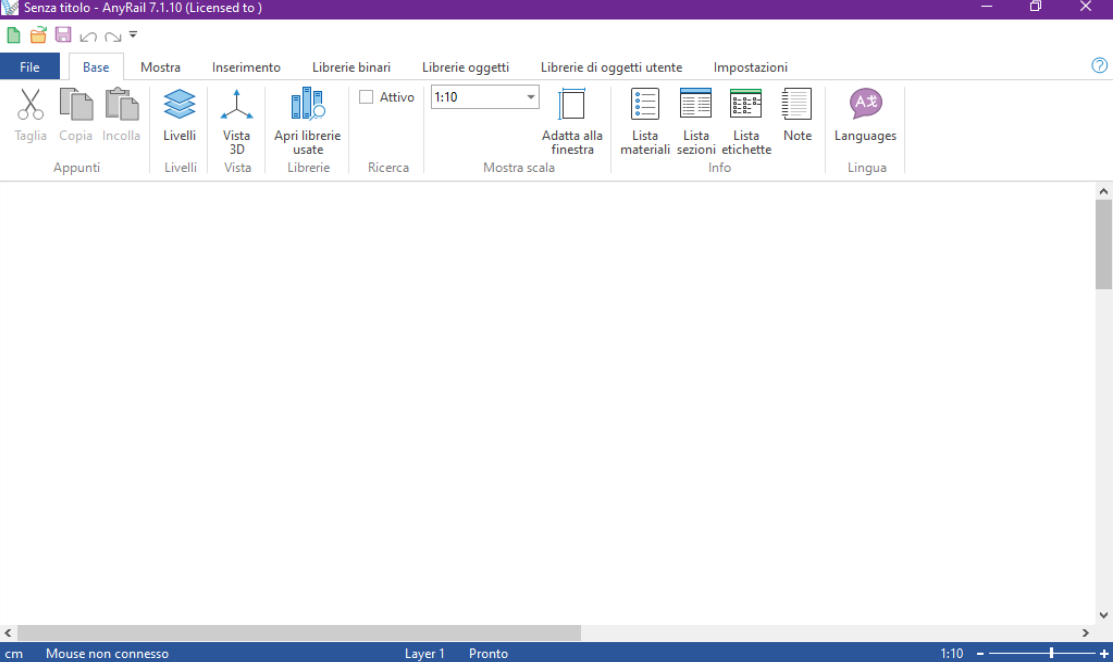Click the vertical scrollbar up arrow

(1103, 191)
